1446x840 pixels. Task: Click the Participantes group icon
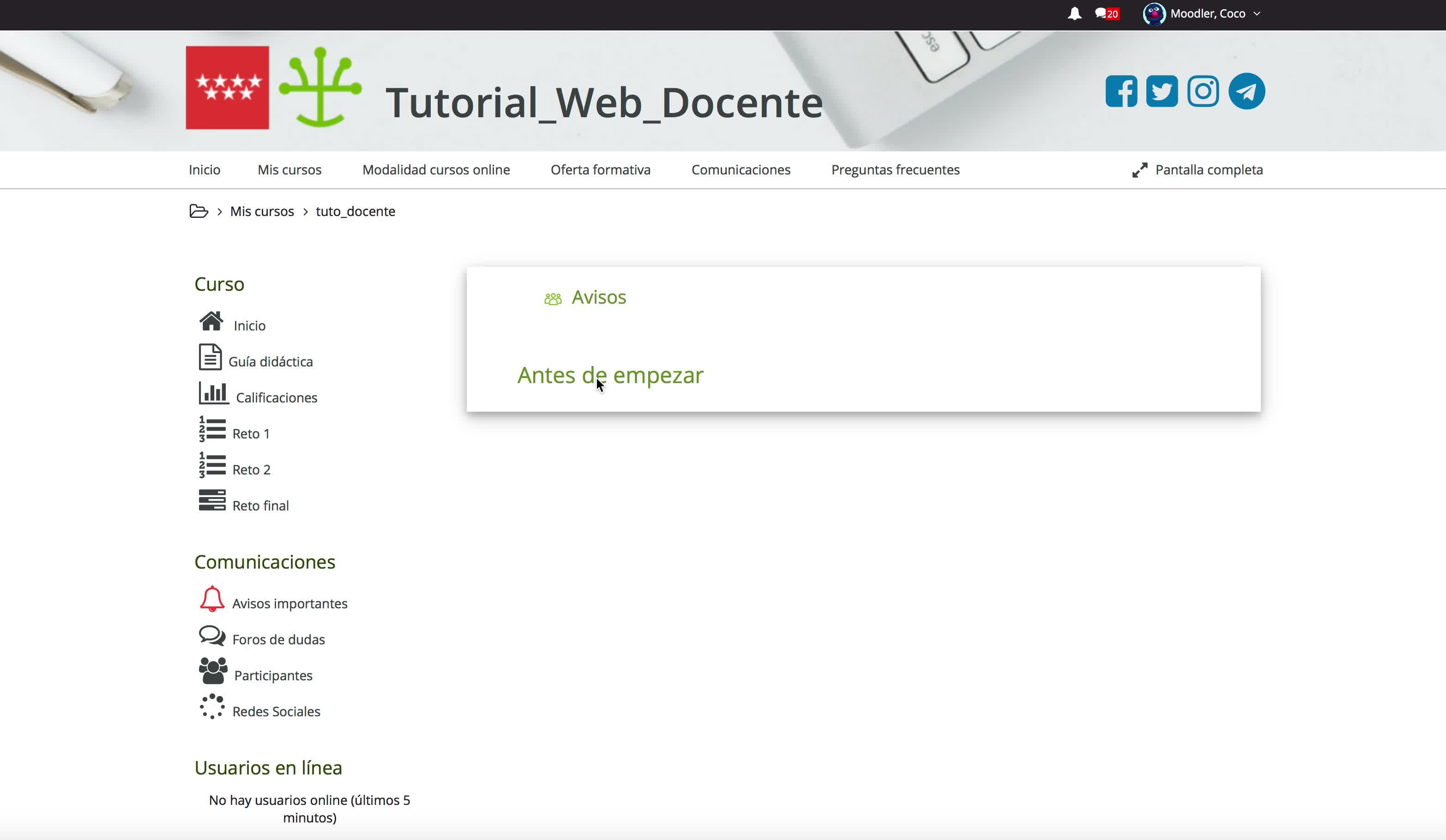pos(213,671)
